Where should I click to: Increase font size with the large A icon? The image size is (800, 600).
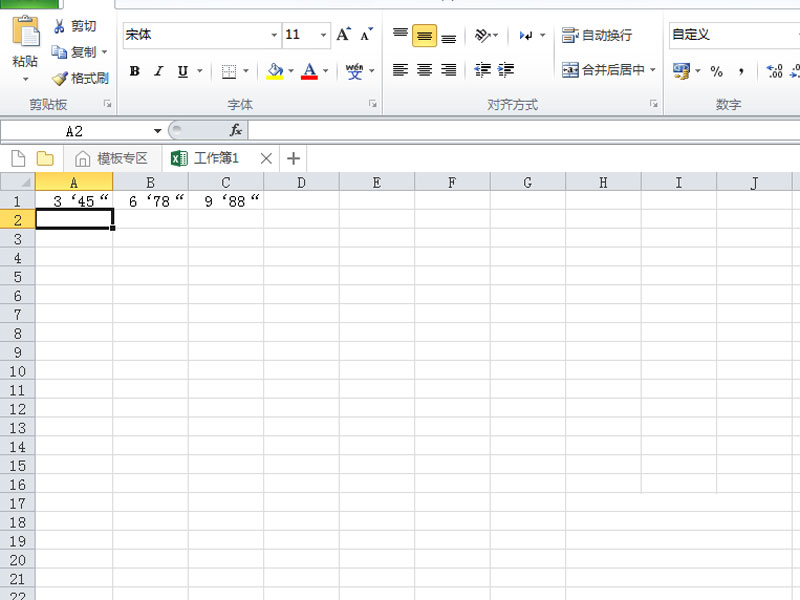coord(343,35)
